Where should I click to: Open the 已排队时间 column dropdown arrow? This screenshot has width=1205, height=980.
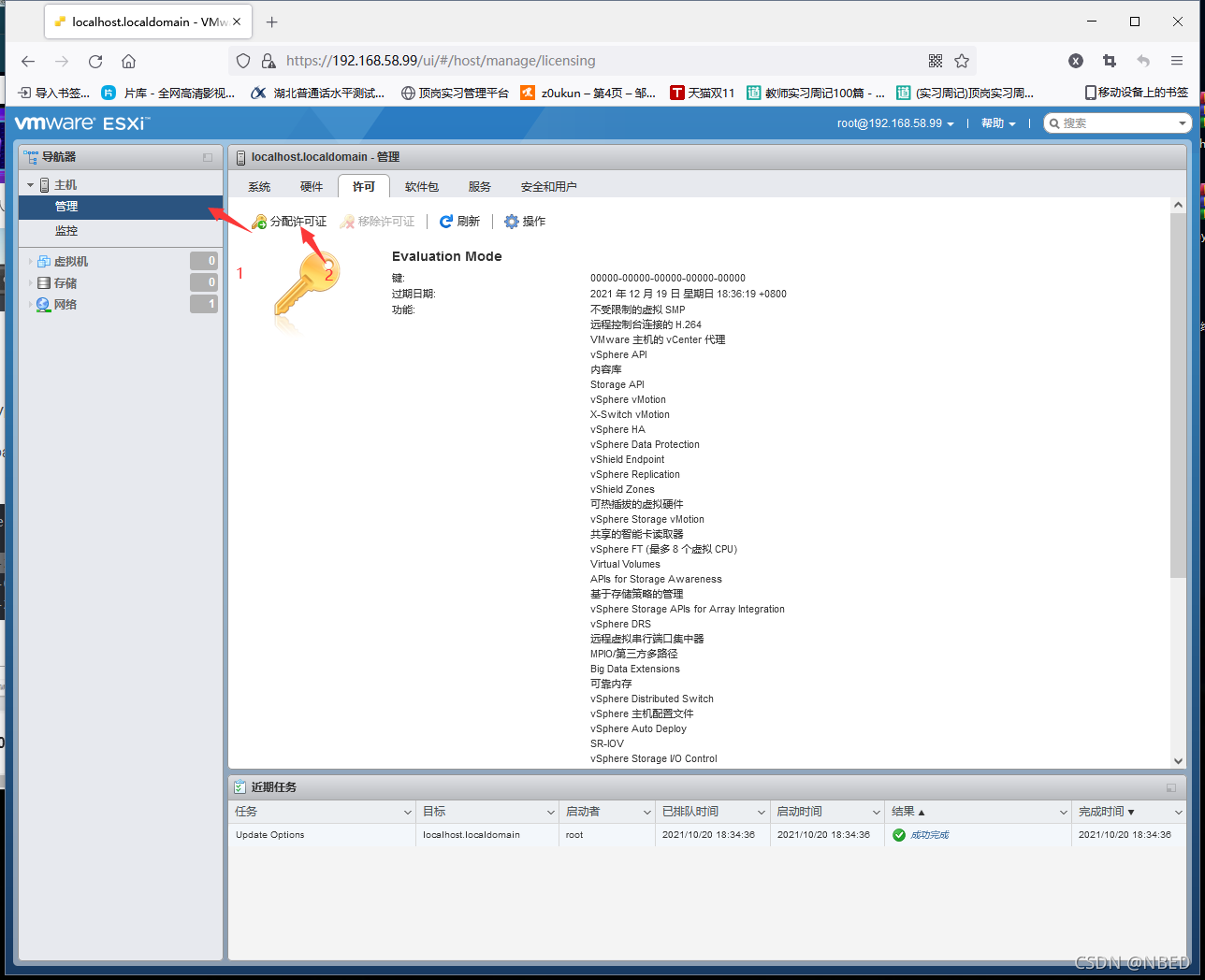click(762, 813)
